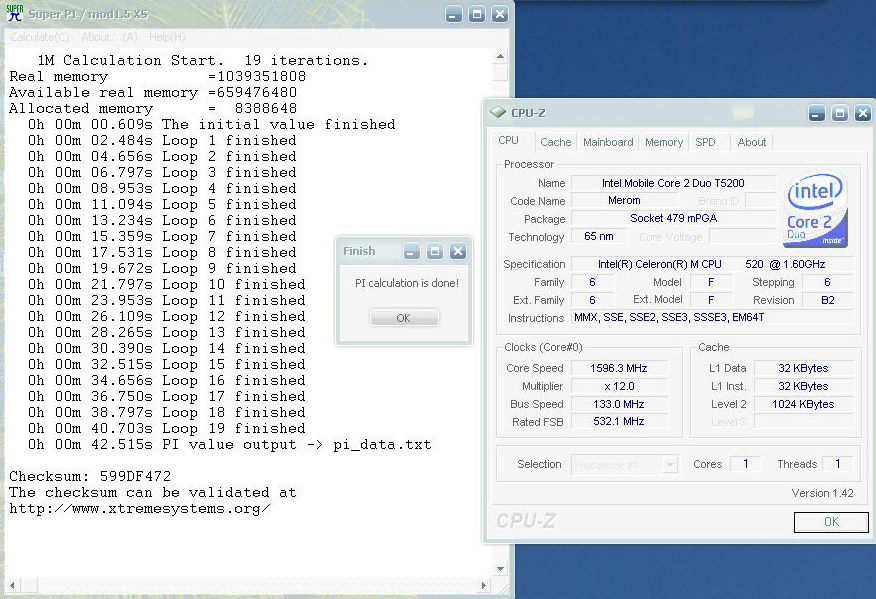Click the Super PI vertical scrollbar up arrow
Image resolution: width=876 pixels, height=599 pixels.
coord(501,56)
